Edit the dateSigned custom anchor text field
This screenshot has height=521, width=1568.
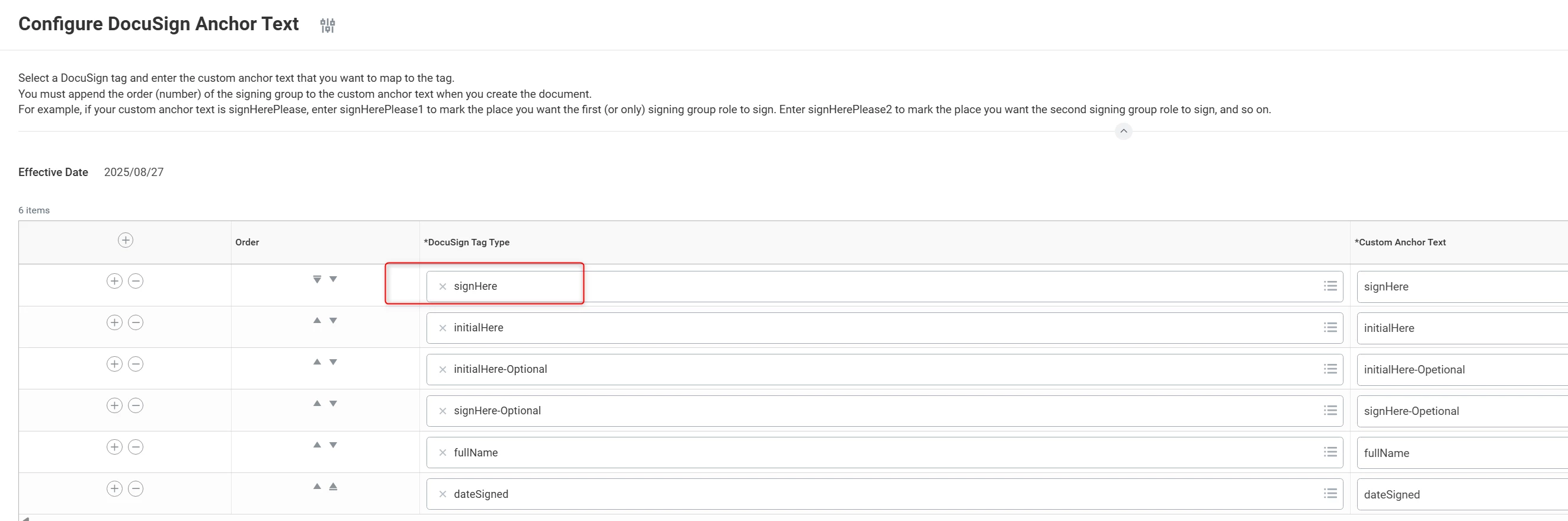pyautogui.click(x=1462, y=494)
